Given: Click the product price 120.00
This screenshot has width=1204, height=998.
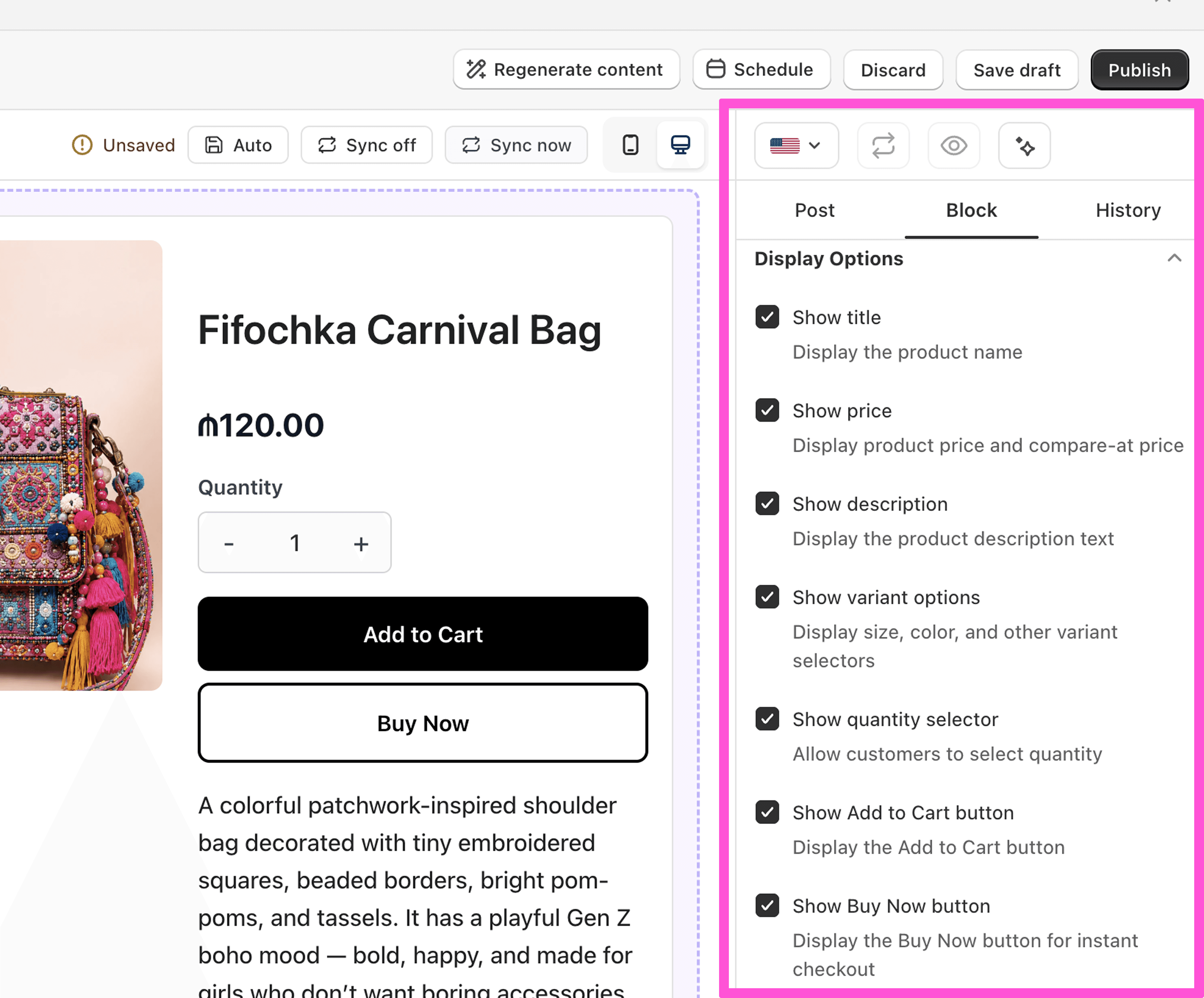Looking at the screenshot, I should [262, 425].
